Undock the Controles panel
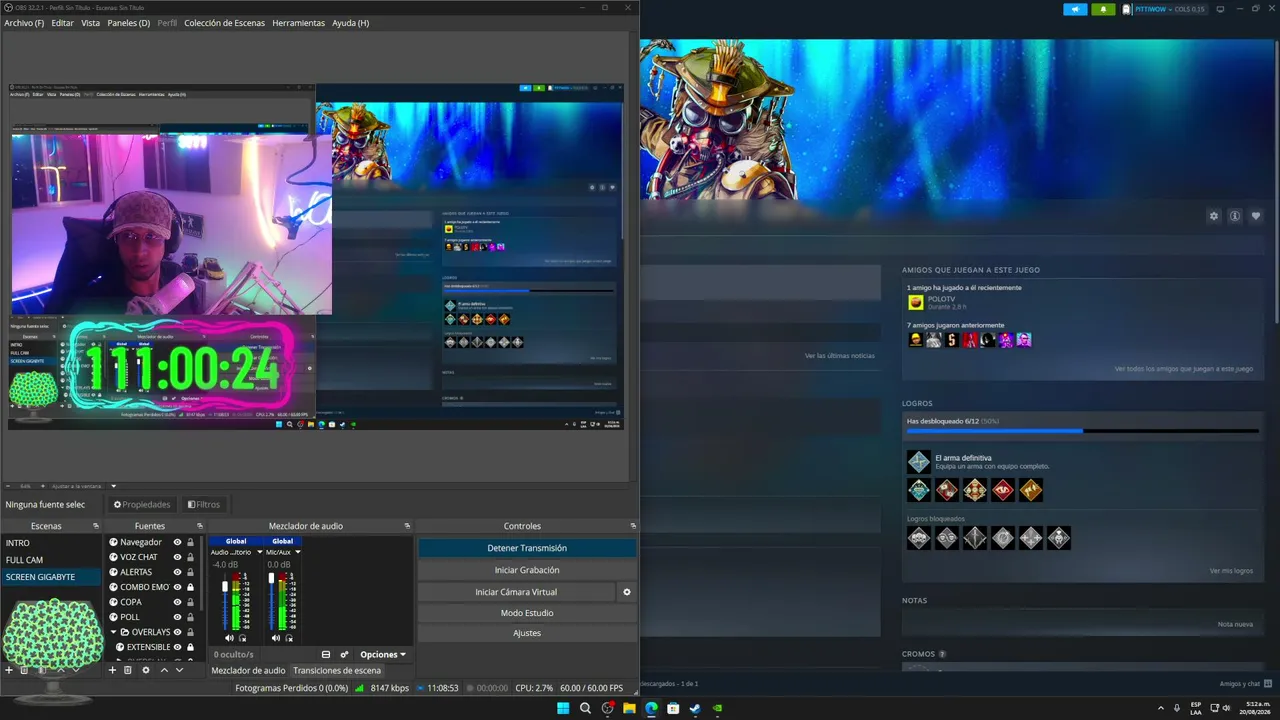 (x=633, y=526)
